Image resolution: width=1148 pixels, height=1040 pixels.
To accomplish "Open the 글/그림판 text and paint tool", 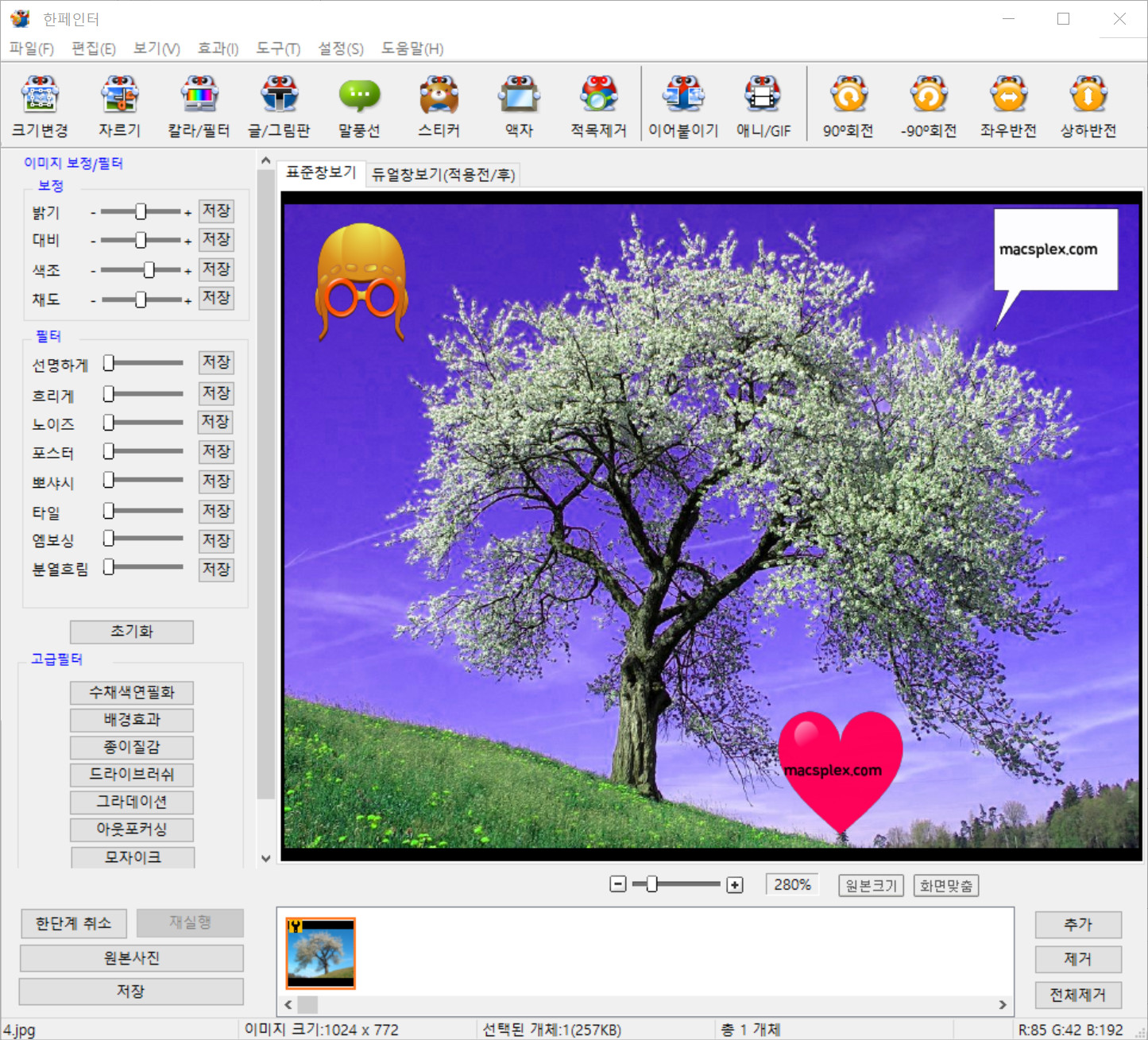I will (x=280, y=107).
